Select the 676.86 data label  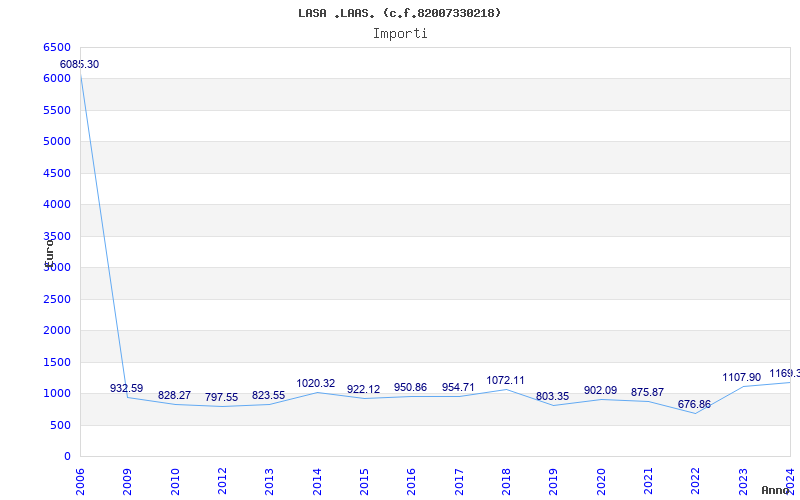click(694, 405)
